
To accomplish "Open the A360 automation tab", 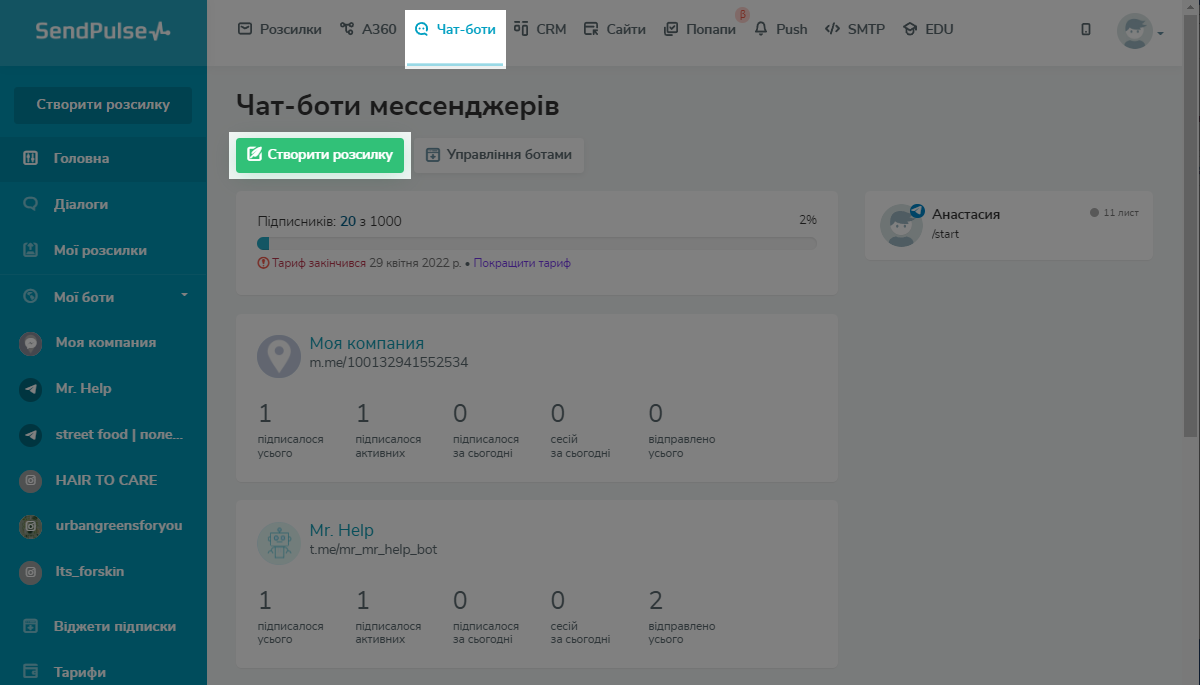I will point(368,29).
